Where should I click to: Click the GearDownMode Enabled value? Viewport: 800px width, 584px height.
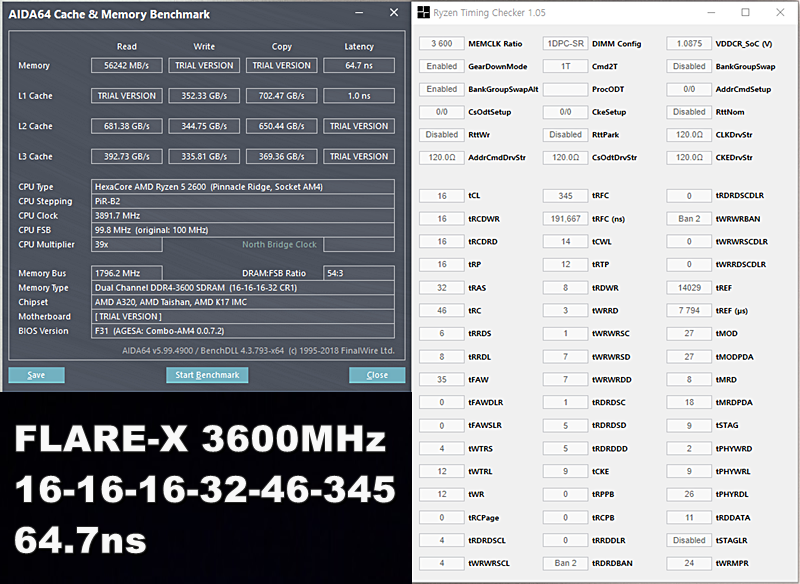[442, 66]
